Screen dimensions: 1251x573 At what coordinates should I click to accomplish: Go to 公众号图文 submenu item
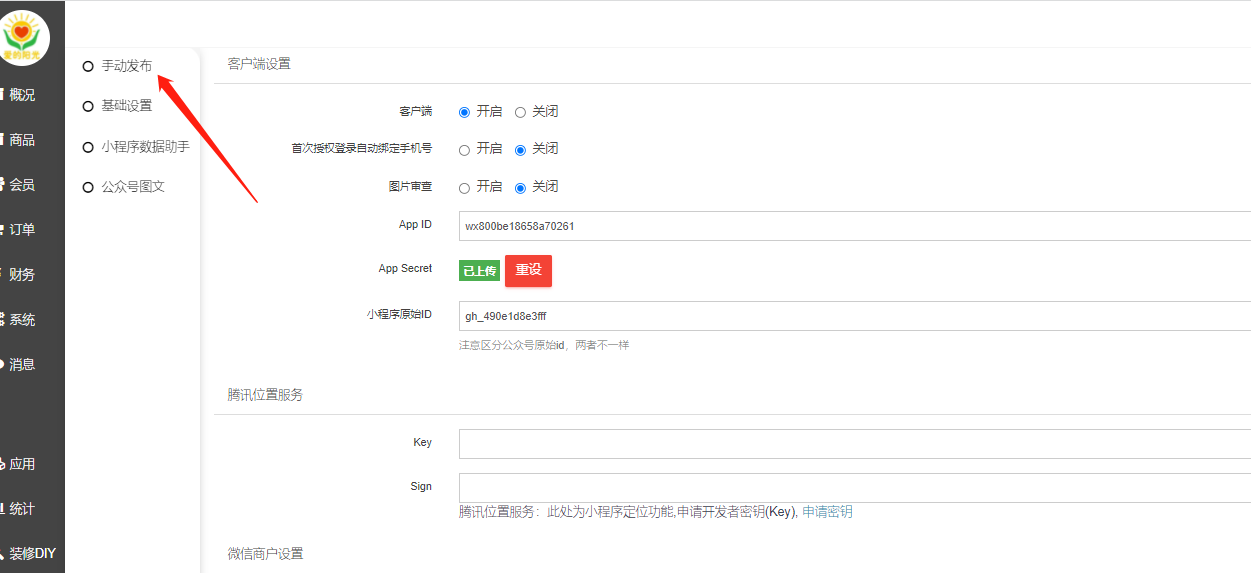click(132, 187)
